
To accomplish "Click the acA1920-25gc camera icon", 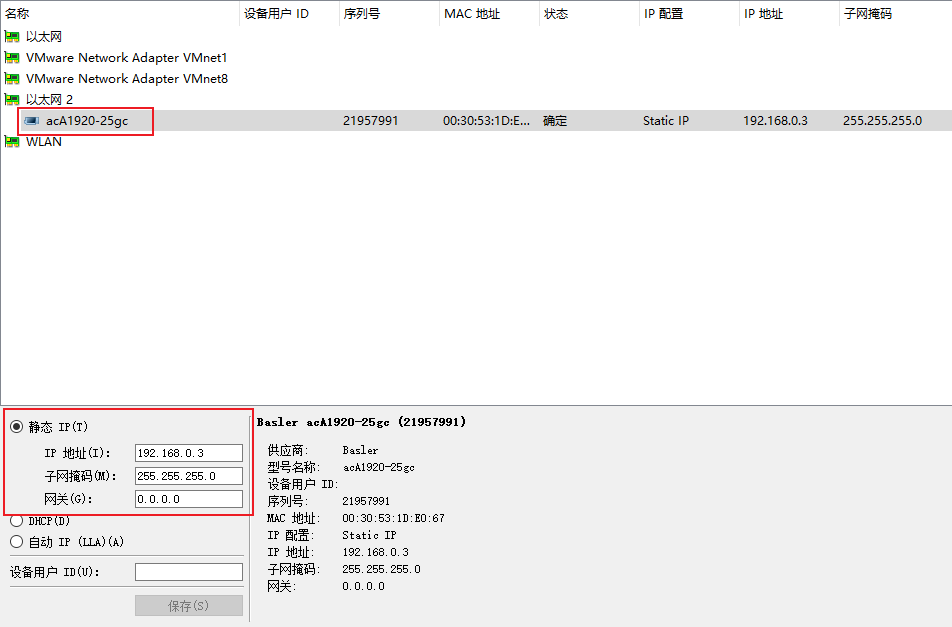I will coord(31,120).
